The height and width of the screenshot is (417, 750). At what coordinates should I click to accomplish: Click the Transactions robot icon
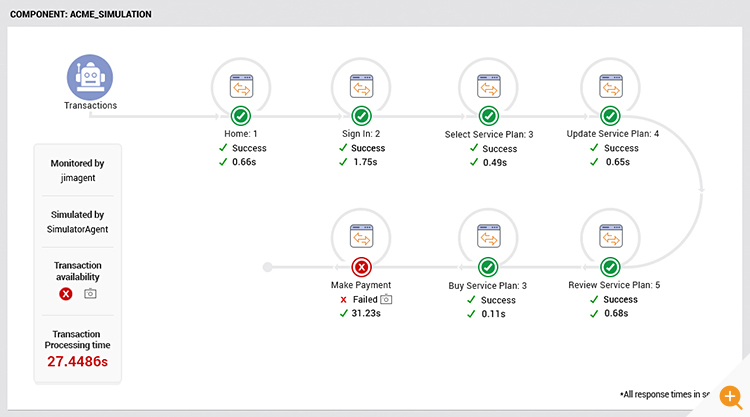tap(90, 77)
